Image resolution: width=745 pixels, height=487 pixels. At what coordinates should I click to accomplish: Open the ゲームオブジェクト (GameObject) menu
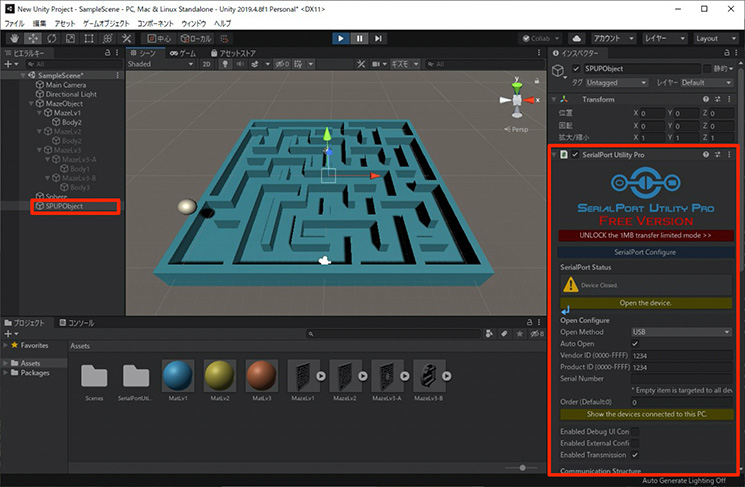(x=106, y=23)
